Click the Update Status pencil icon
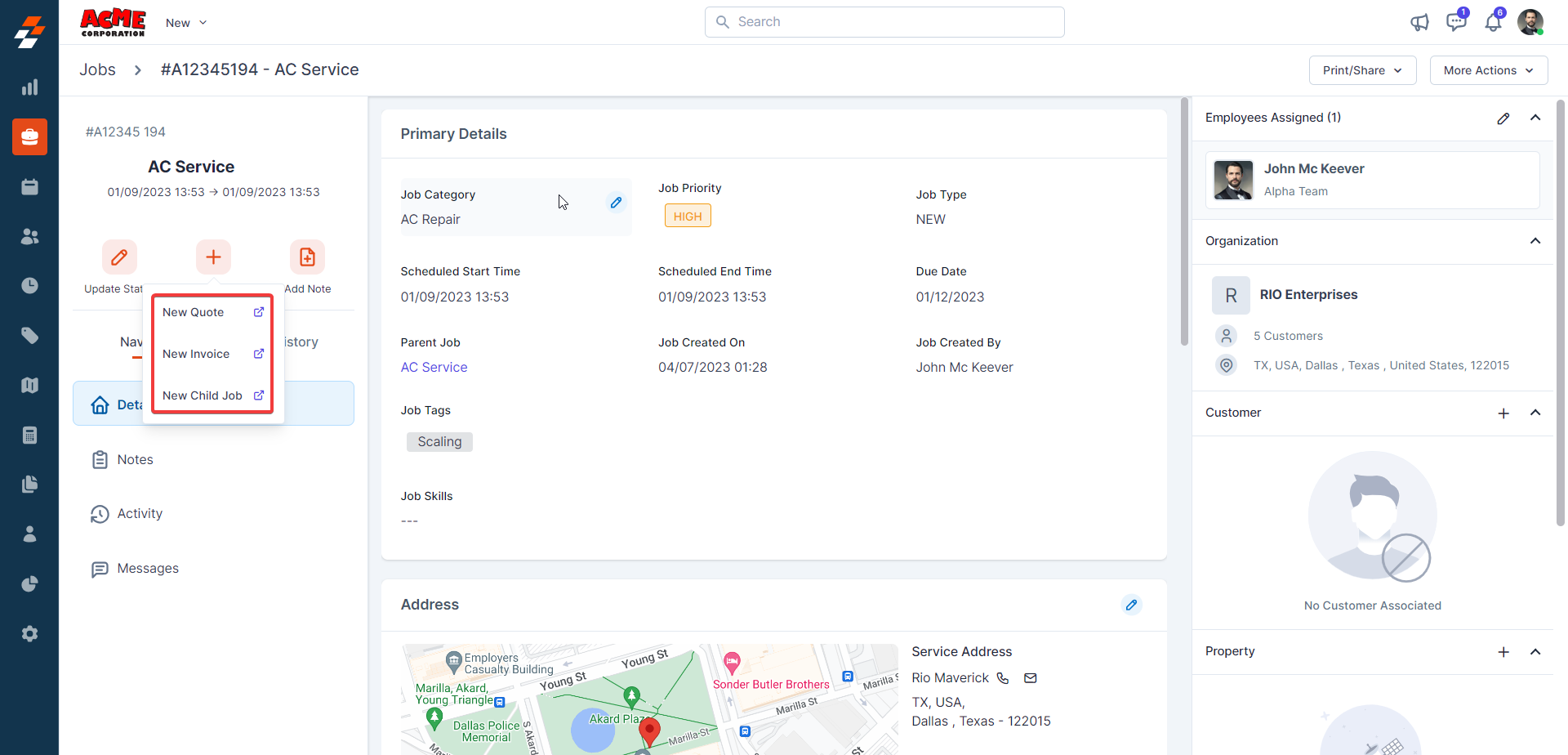The width and height of the screenshot is (1568, 755). (119, 257)
